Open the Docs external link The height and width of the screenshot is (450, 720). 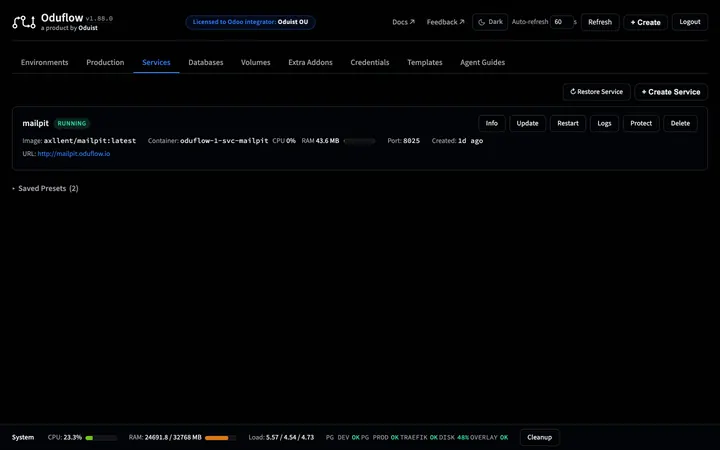pyautogui.click(x=403, y=22)
